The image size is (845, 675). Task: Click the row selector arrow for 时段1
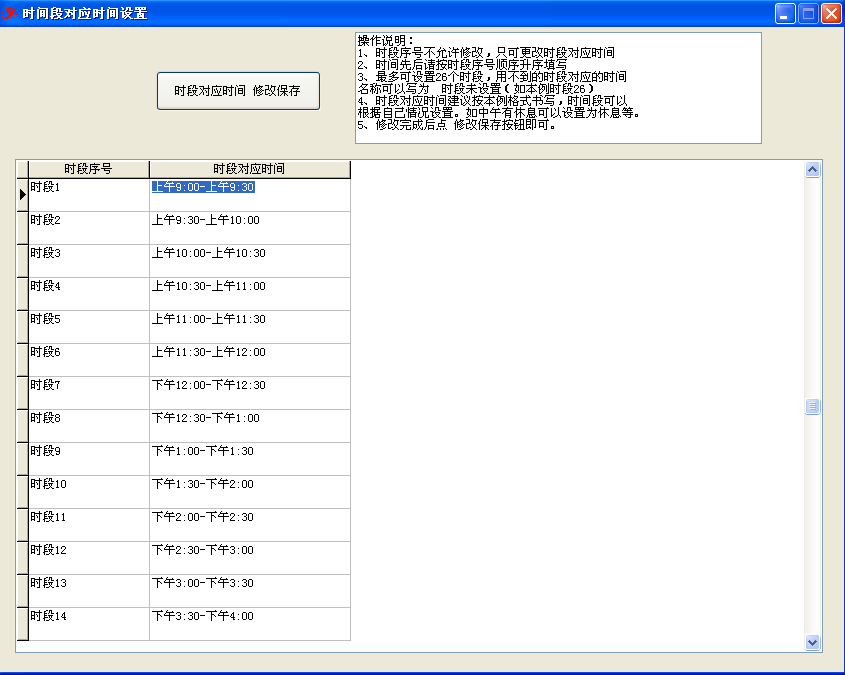[x=22, y=194]
